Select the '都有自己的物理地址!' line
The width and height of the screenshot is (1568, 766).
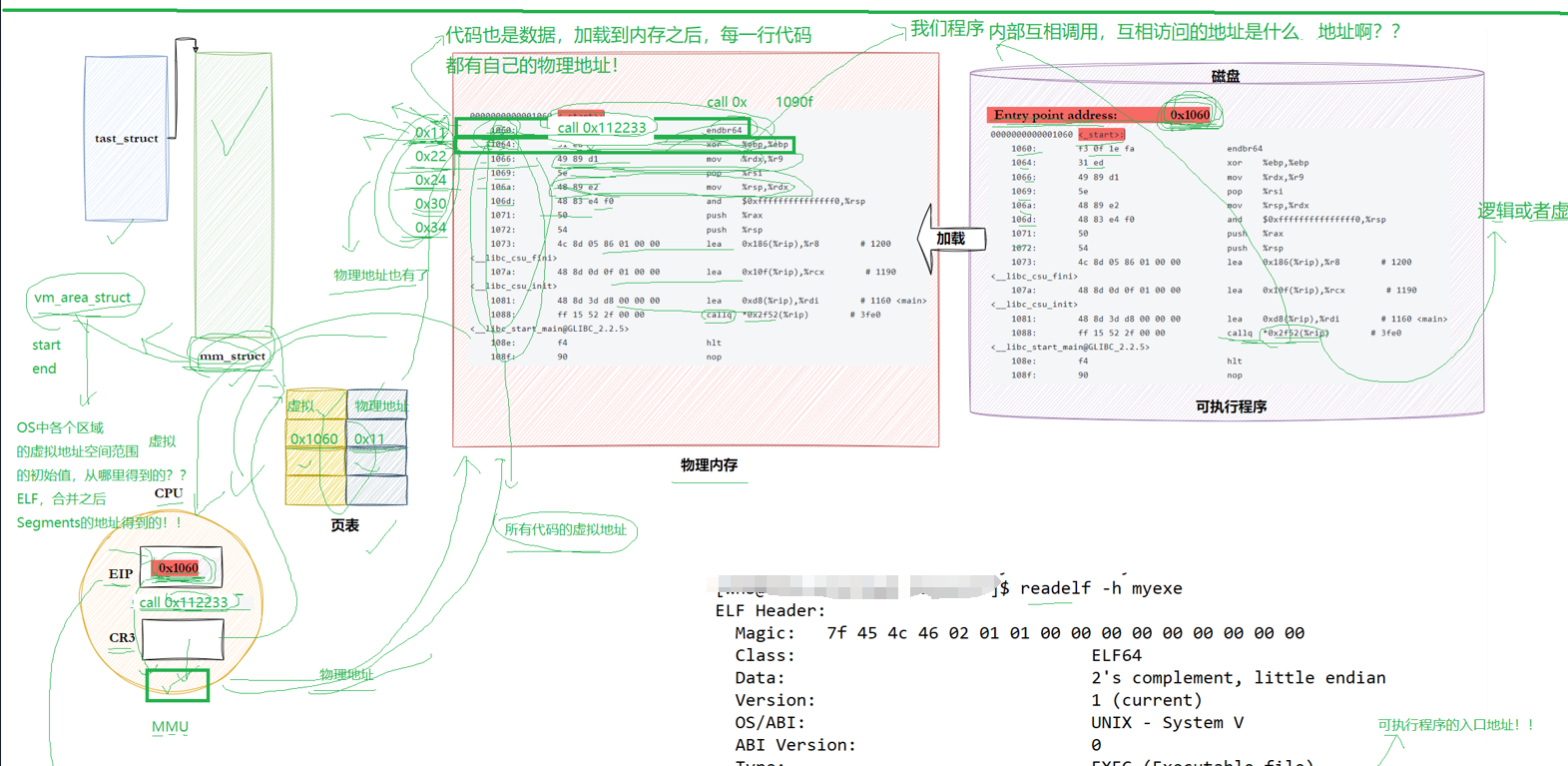pyautogui.click(x=532, y=66)
